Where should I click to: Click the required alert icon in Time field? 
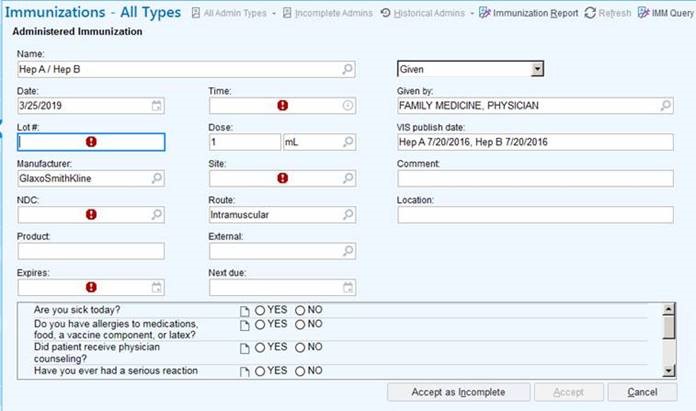tap(282, 106)
